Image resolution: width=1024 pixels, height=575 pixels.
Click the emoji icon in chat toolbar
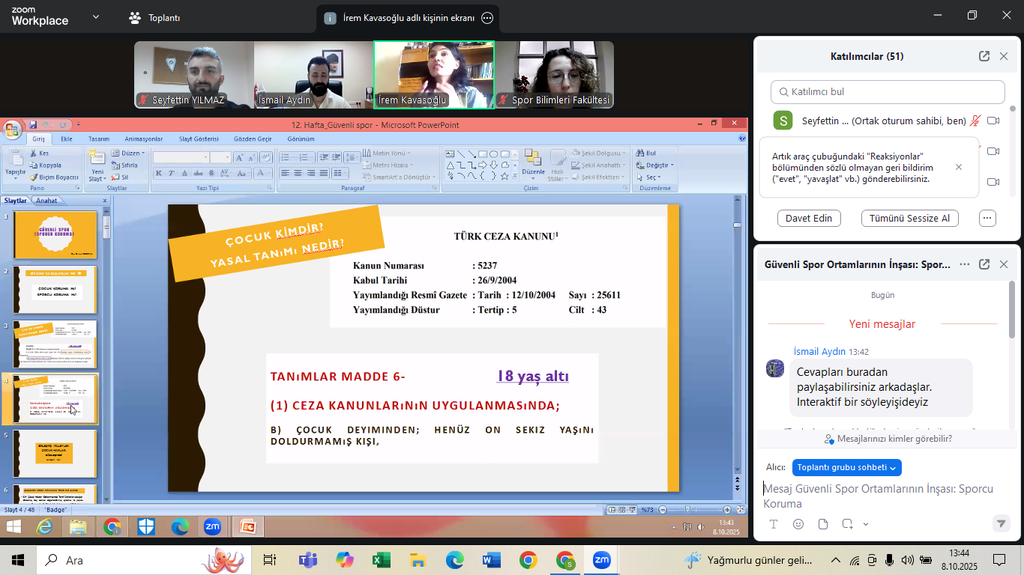coord(798,524)
